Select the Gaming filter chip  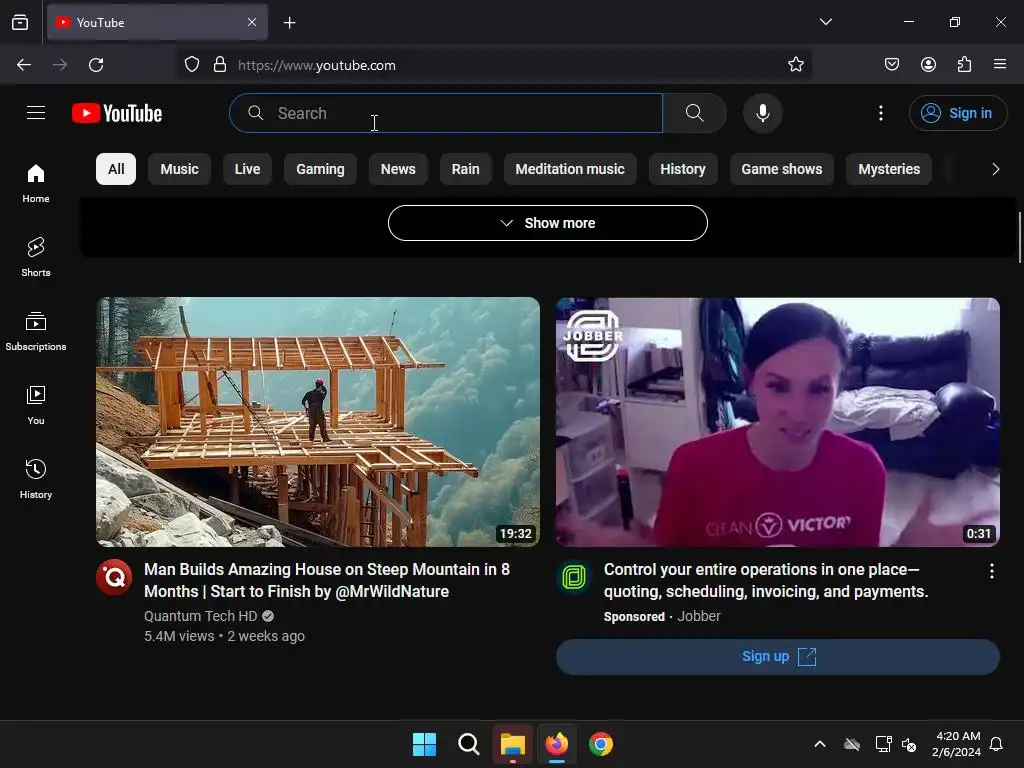pyautogui.click(x=320, y=169)
